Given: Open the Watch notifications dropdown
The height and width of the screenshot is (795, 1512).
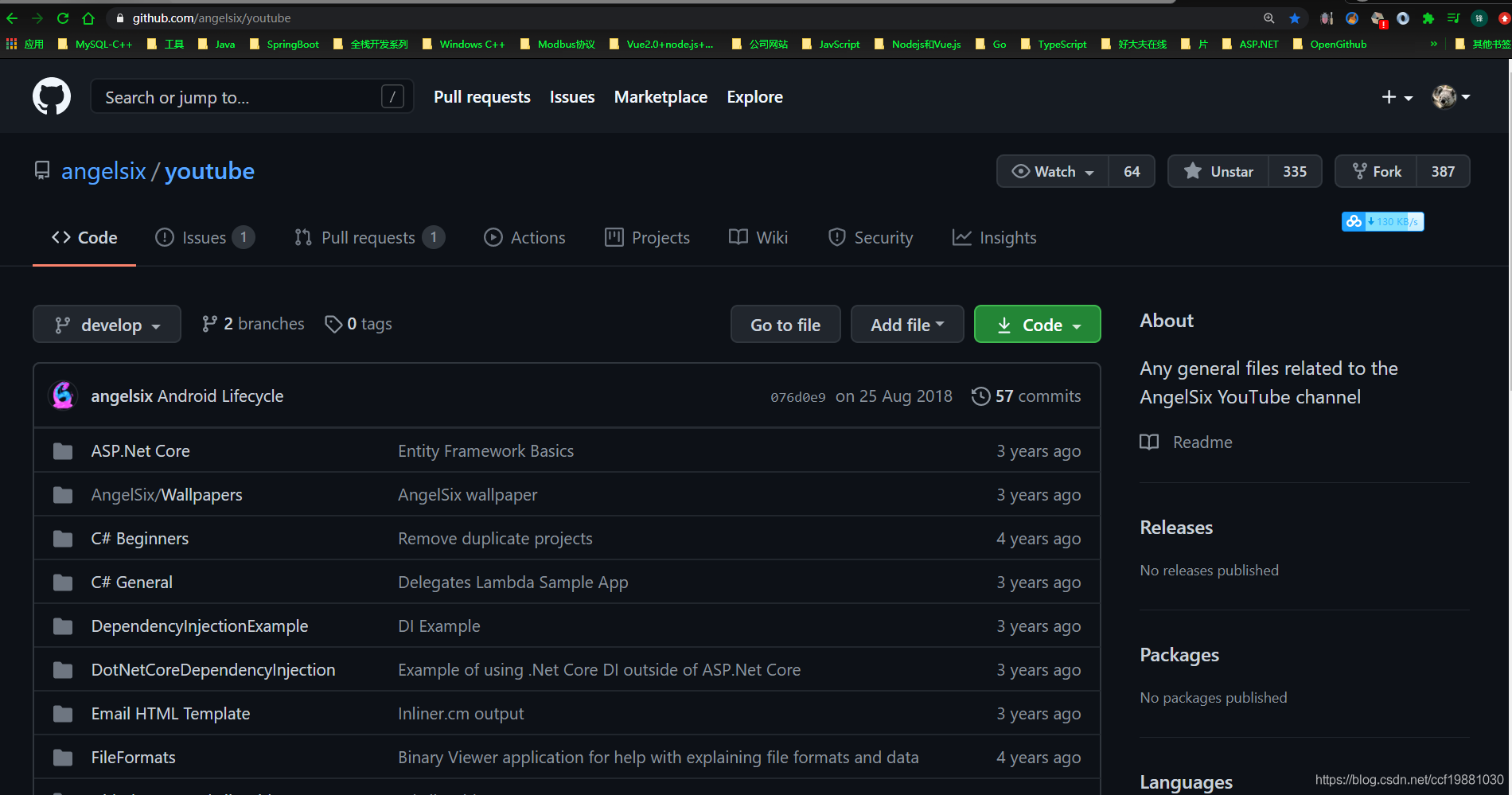Looking at the screenshot, I should (x=1053, y=171).
